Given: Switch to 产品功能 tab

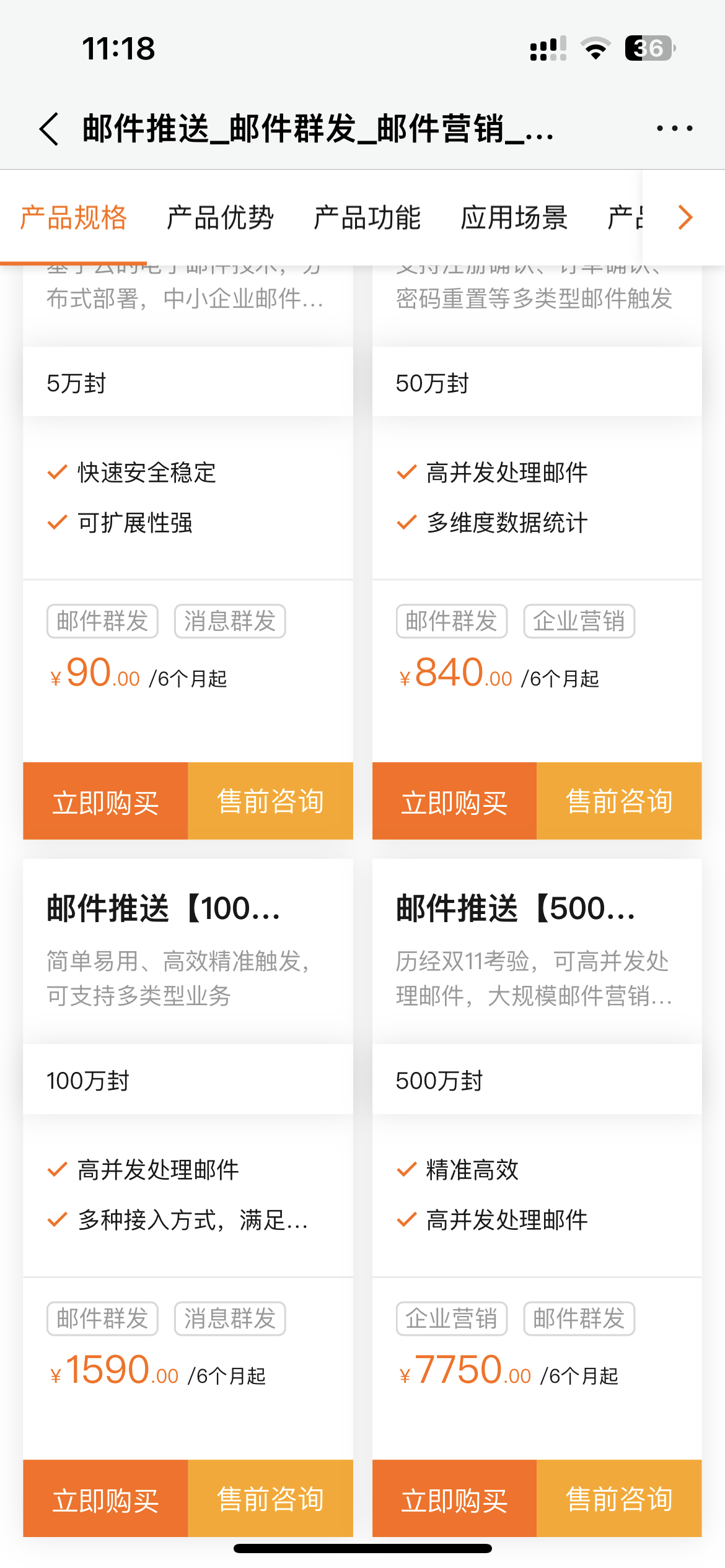Looking at the screenshot, I should (367, 217).
